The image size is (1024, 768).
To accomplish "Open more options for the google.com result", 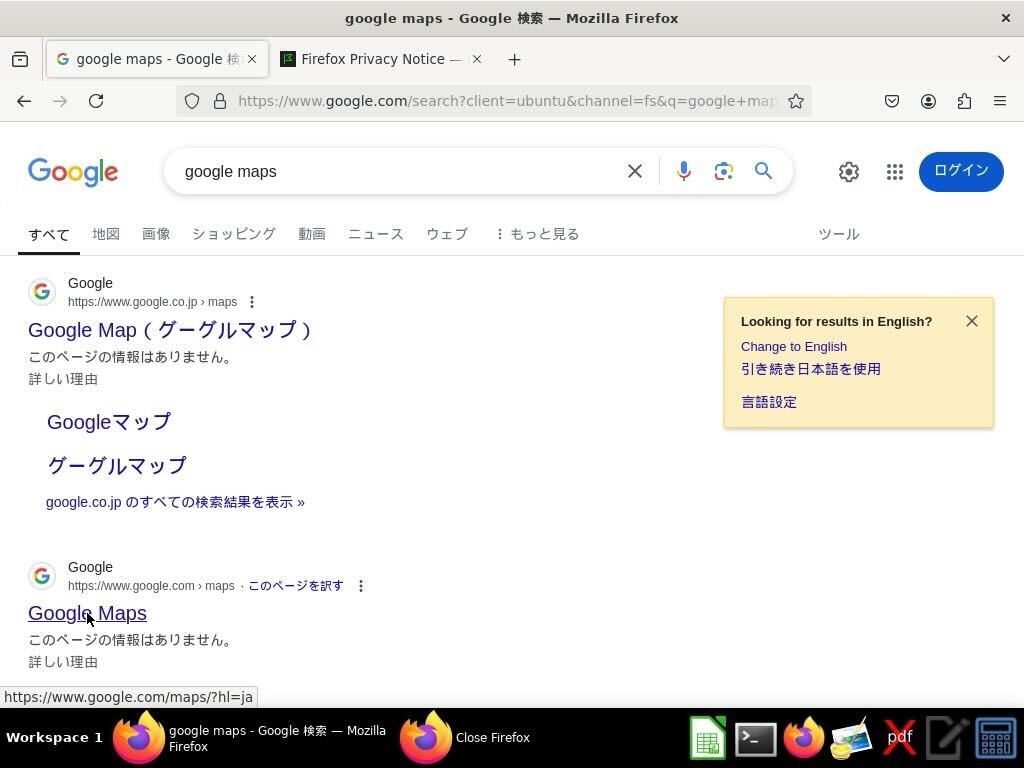I will 360,586.
